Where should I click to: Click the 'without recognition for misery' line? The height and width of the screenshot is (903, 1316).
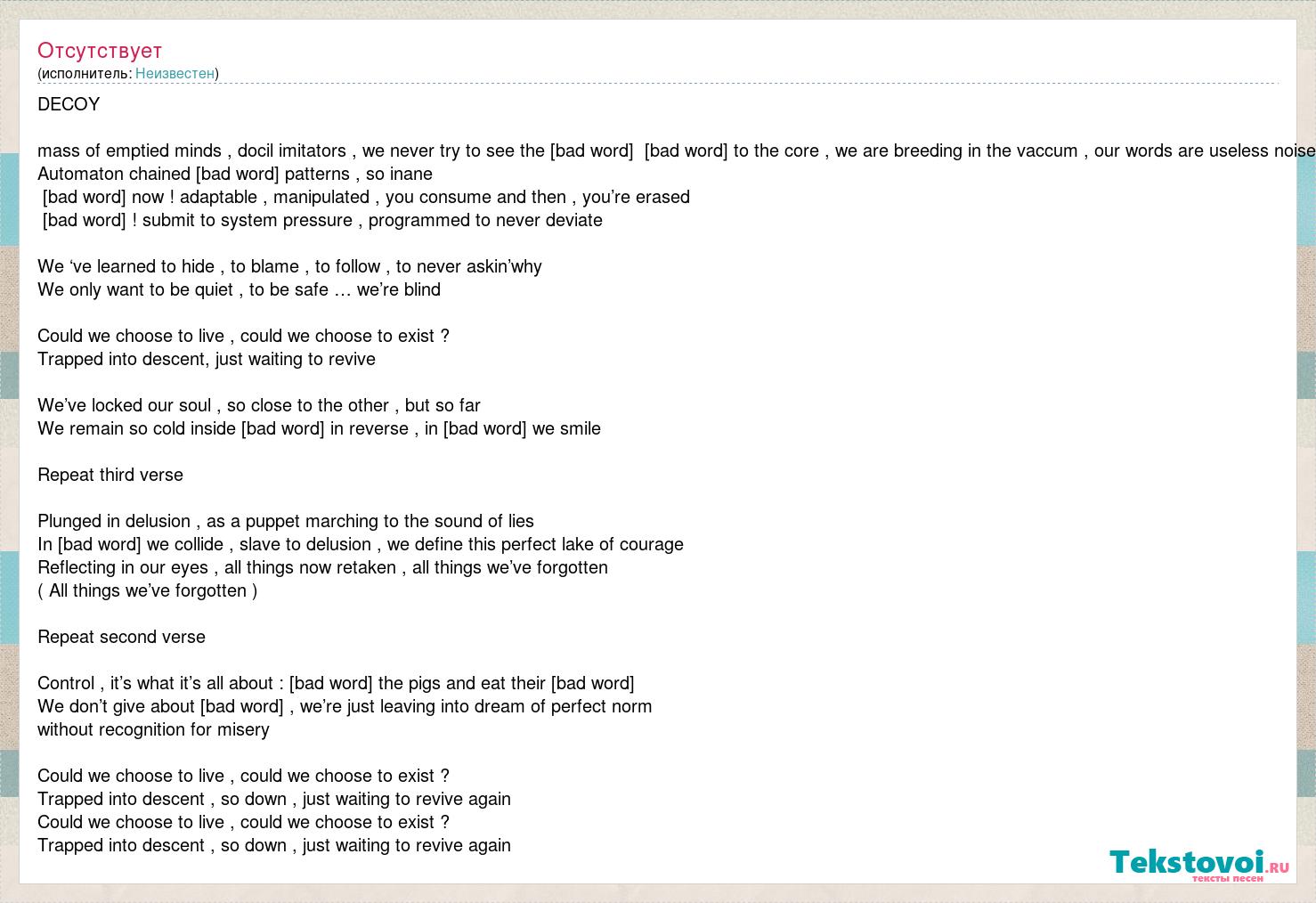pyautogui.click(x=153, y=729)
